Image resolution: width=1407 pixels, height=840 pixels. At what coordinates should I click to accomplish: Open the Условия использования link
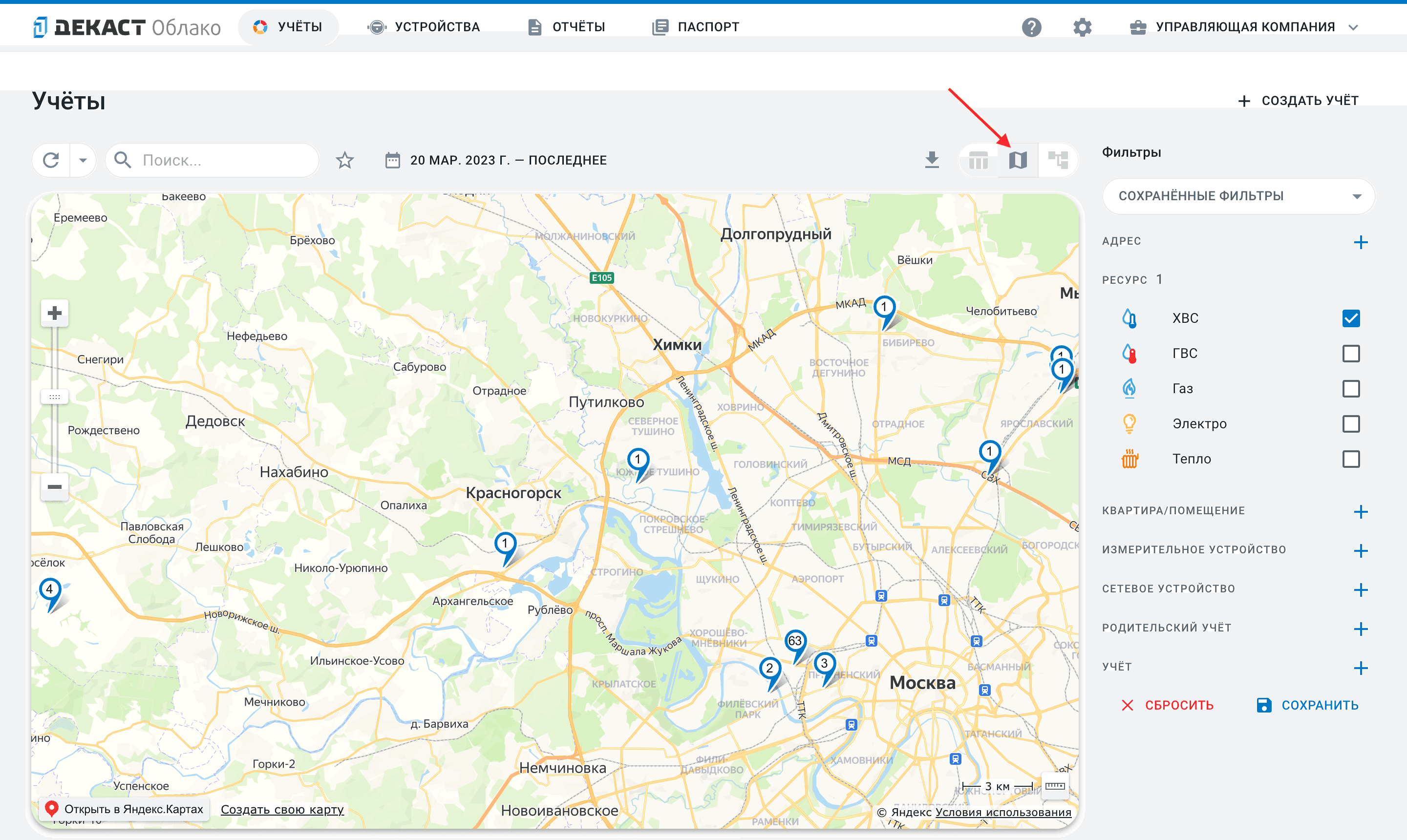(1003, 812)
